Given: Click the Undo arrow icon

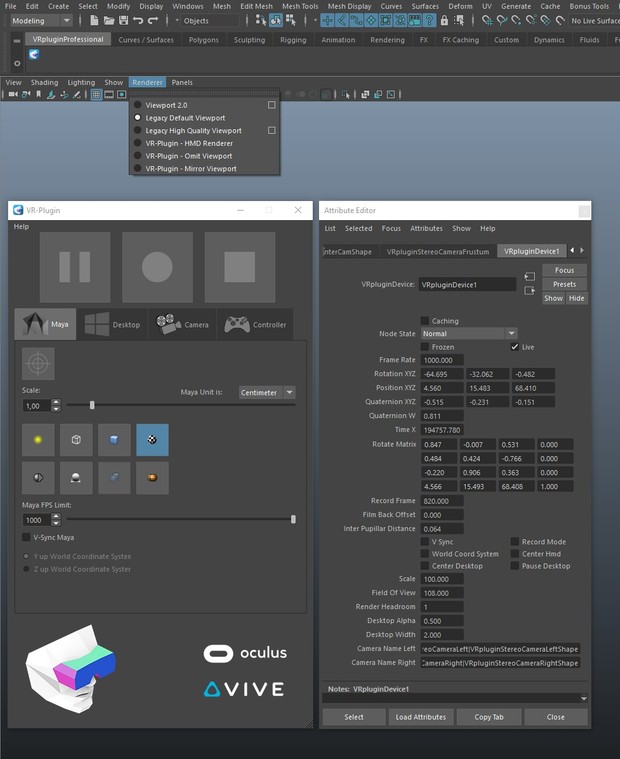Looking at the screenshot, I should 138,20.
